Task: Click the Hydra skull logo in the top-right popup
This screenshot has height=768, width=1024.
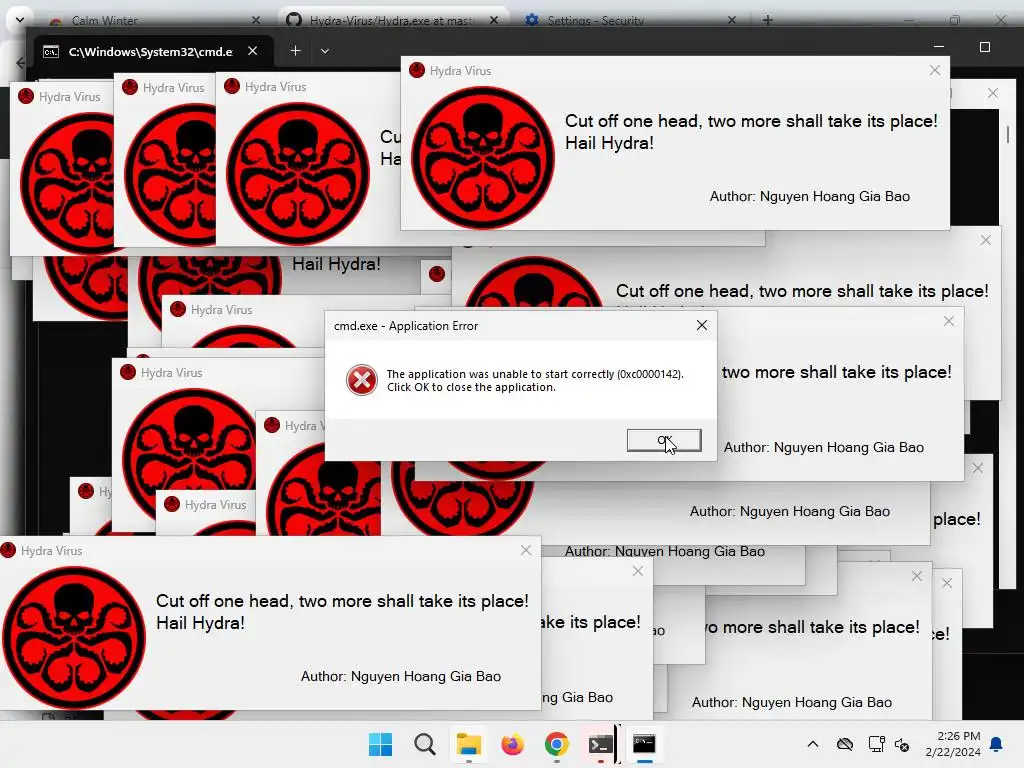Action: pyautogui.click(x=483, y=157)
